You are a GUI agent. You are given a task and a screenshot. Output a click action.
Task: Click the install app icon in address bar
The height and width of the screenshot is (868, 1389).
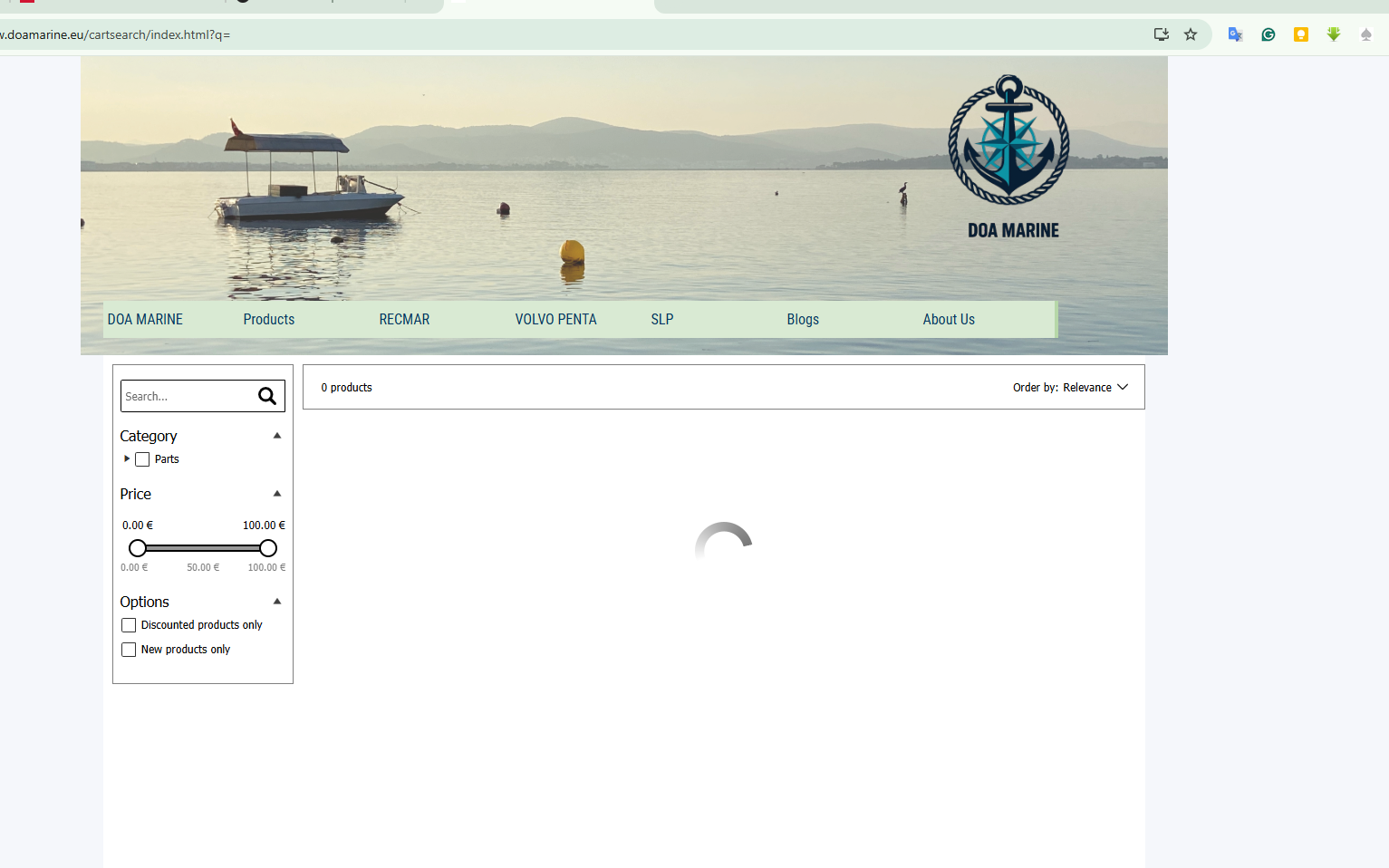point(1161,34)
